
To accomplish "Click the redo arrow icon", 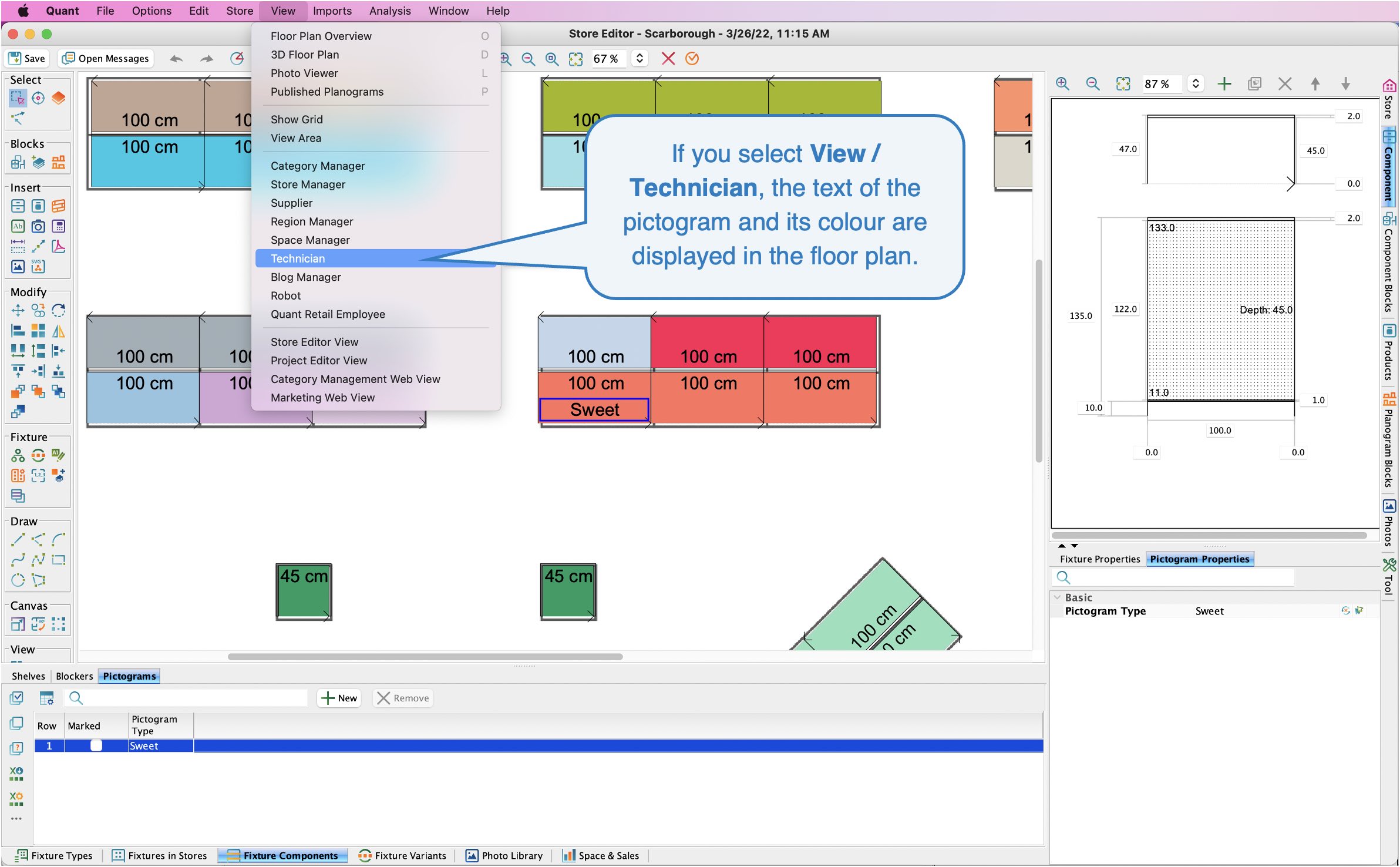I will coord(206,59).
